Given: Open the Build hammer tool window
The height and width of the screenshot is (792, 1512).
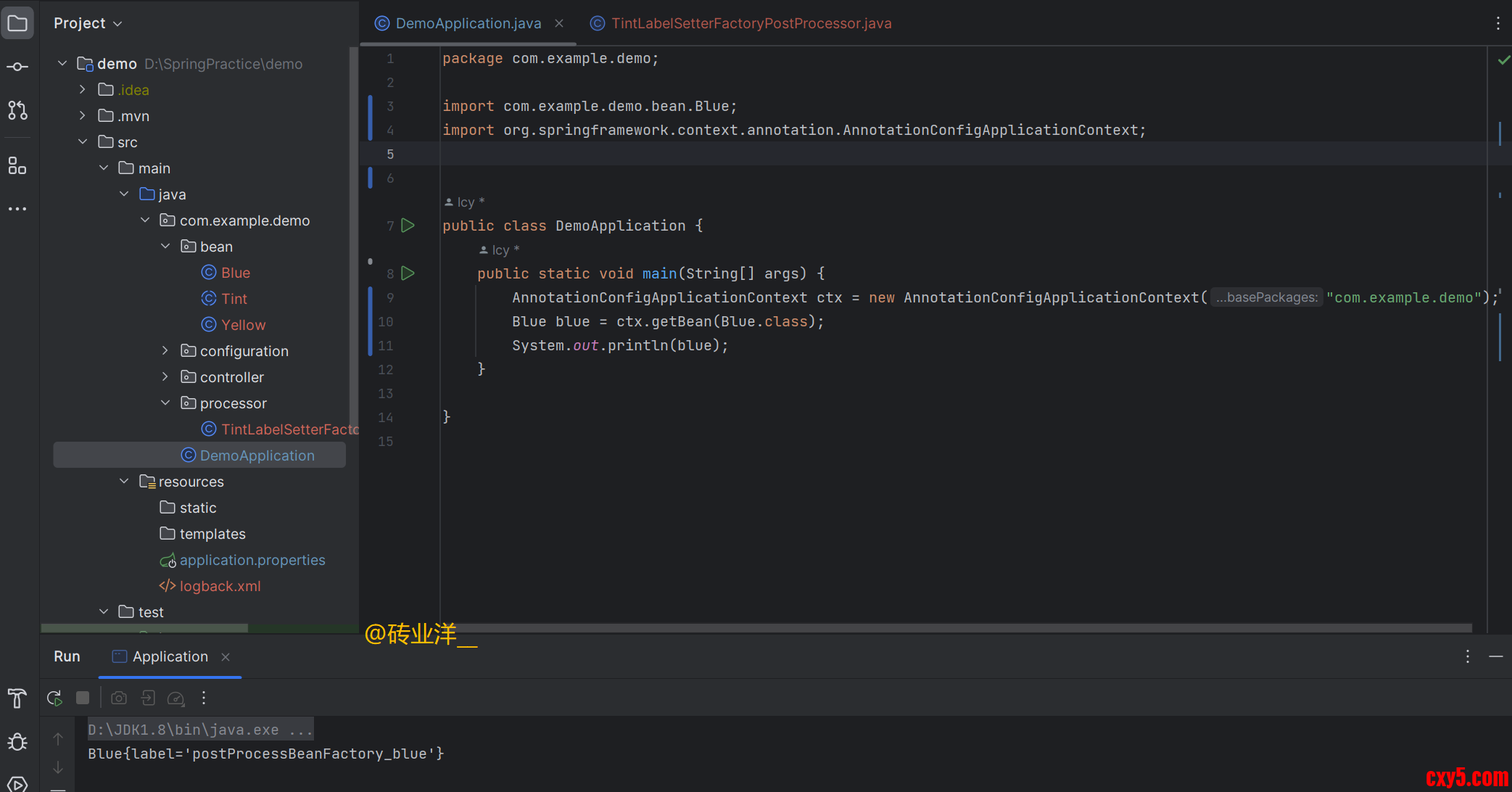Looking at the screenshot, I should tap(17, 698).
